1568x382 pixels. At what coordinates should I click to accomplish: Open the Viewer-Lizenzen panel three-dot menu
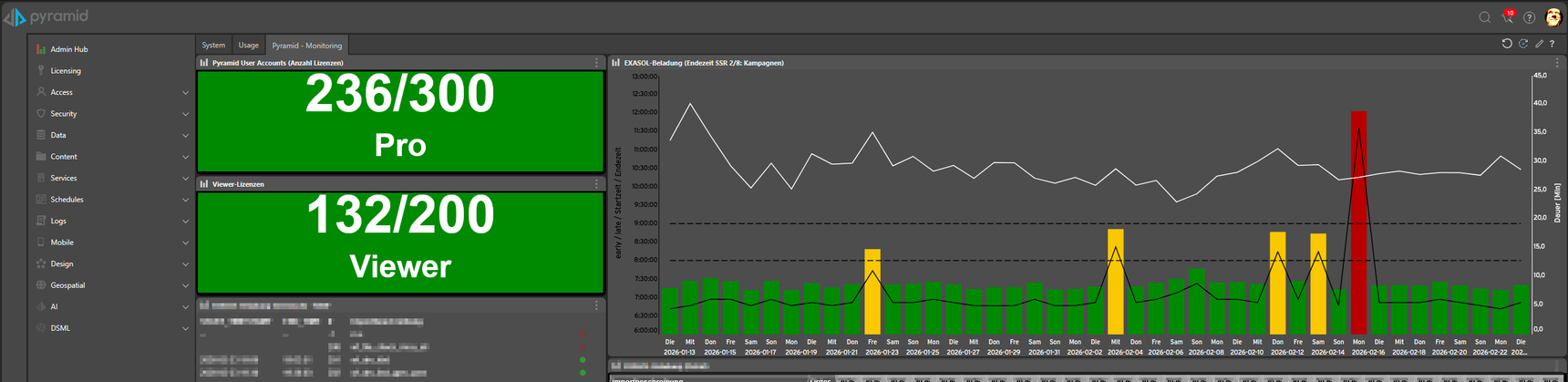point(597,184)
